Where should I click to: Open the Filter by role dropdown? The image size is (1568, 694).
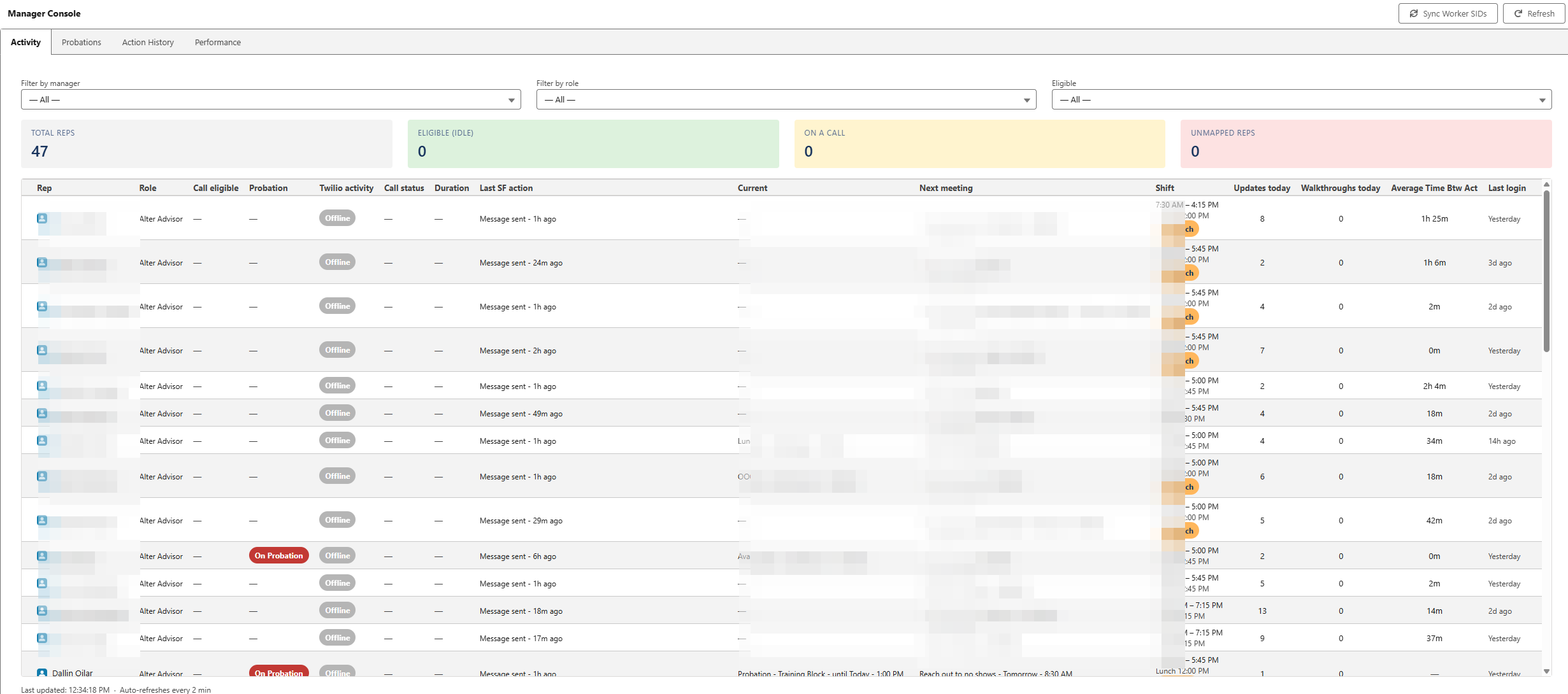point(786,99)
